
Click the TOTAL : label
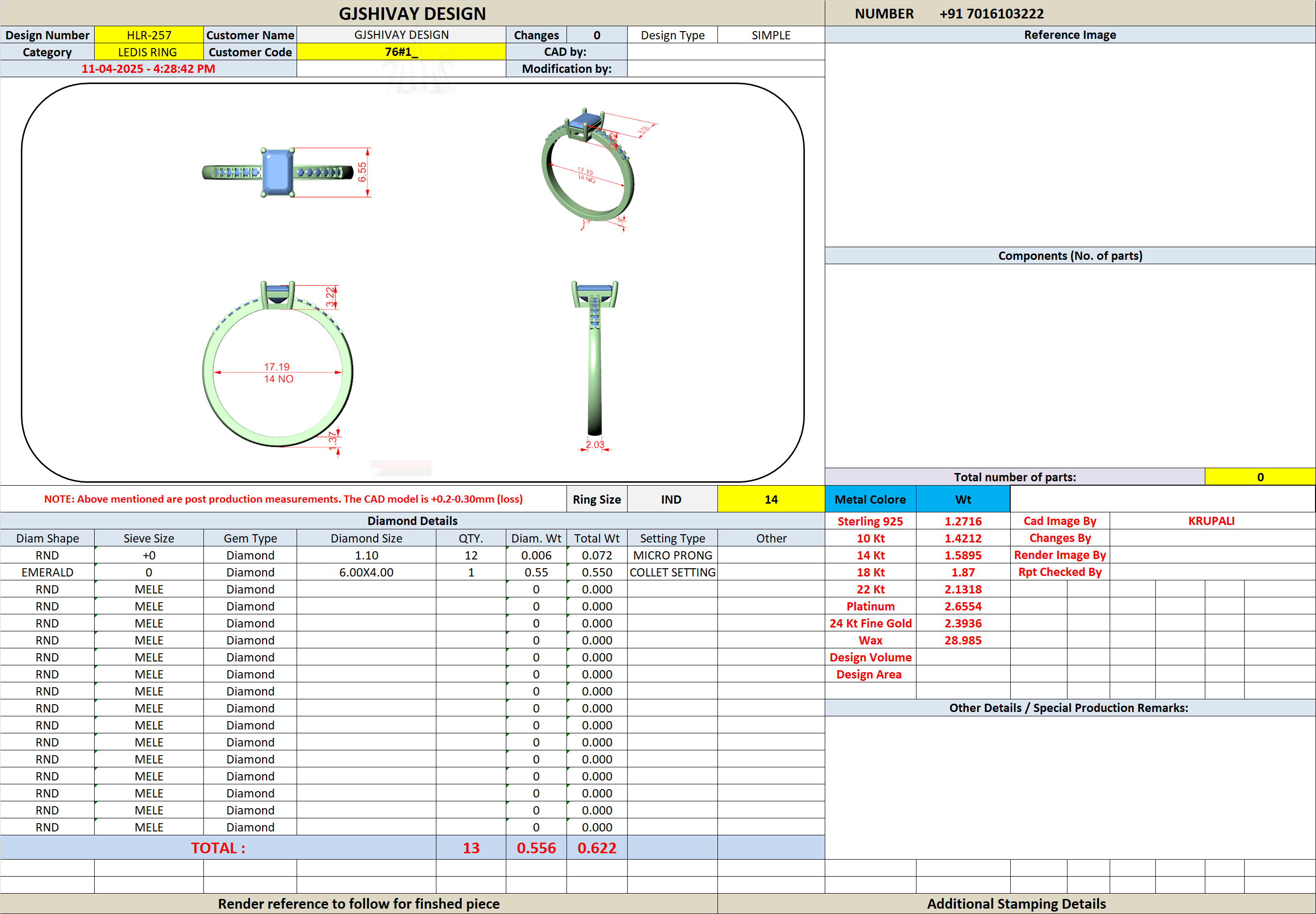218,847
